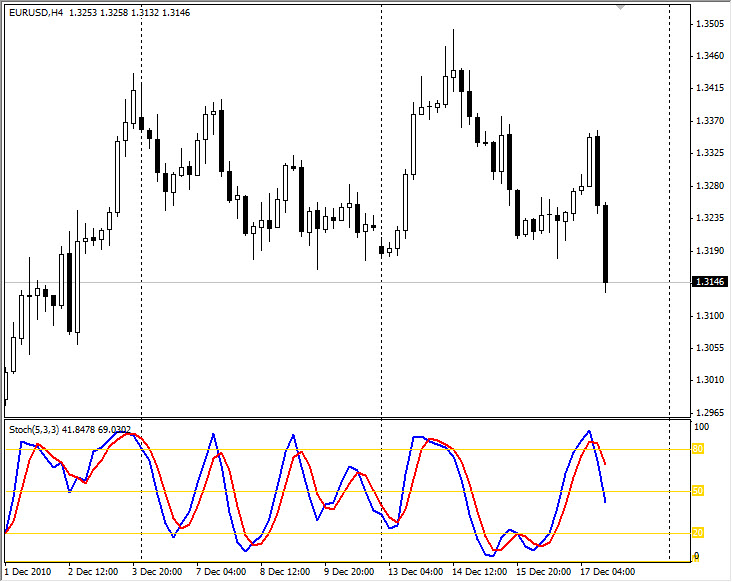Click the 3 Dec 20:00 time label
Viewport: 732px width, 582px height.
tap(157, 572)
